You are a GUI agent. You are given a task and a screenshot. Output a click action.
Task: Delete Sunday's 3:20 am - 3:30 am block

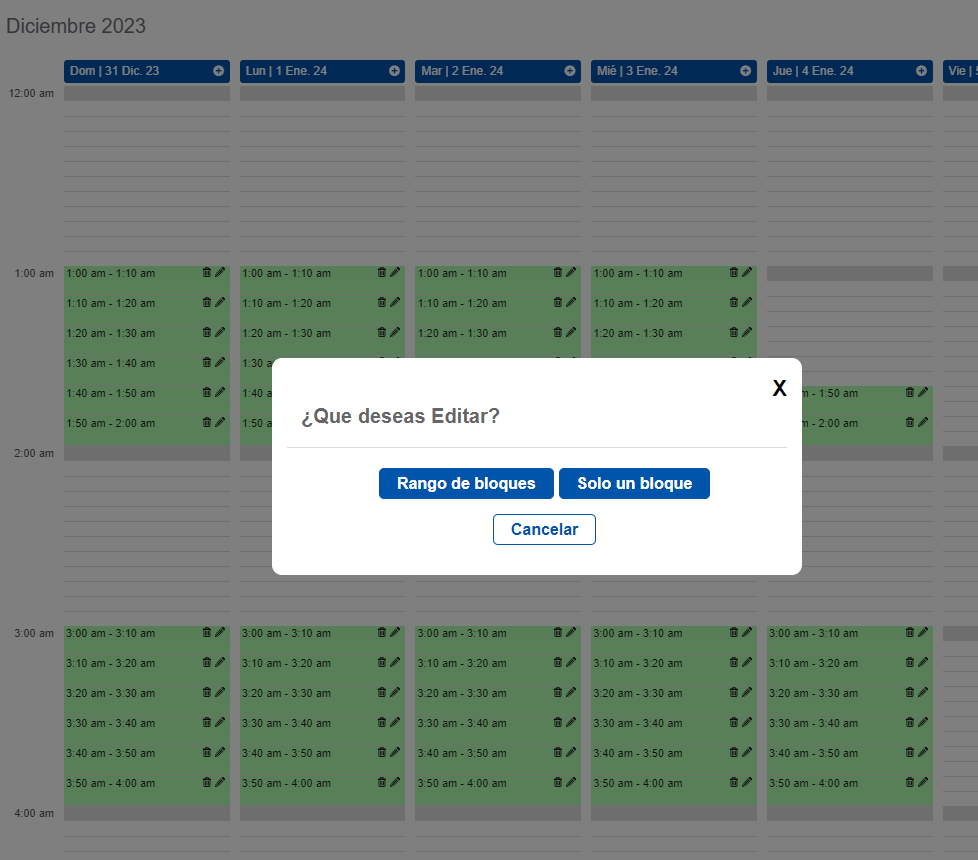pos(206,692)
